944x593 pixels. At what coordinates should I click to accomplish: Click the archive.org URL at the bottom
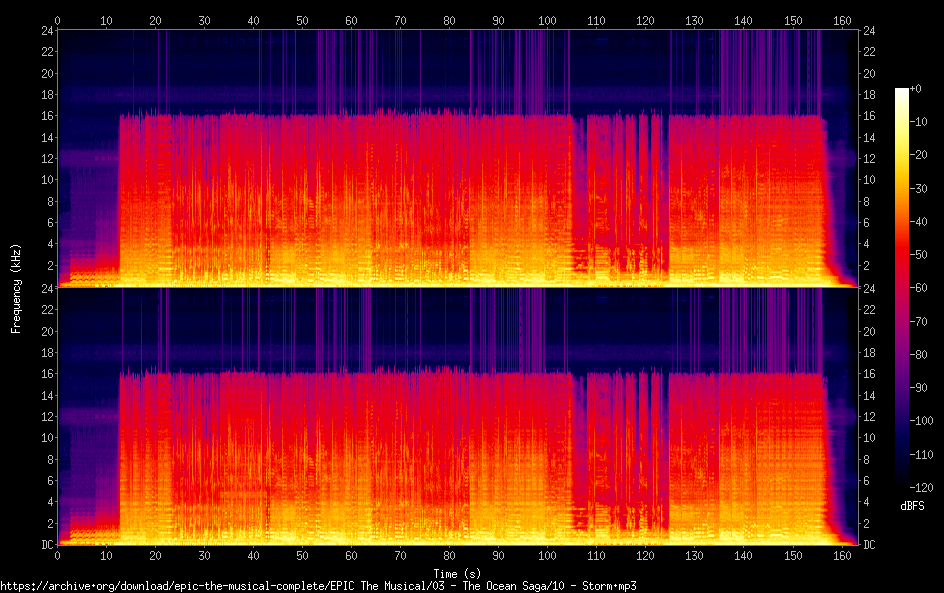tap(318, 585)
